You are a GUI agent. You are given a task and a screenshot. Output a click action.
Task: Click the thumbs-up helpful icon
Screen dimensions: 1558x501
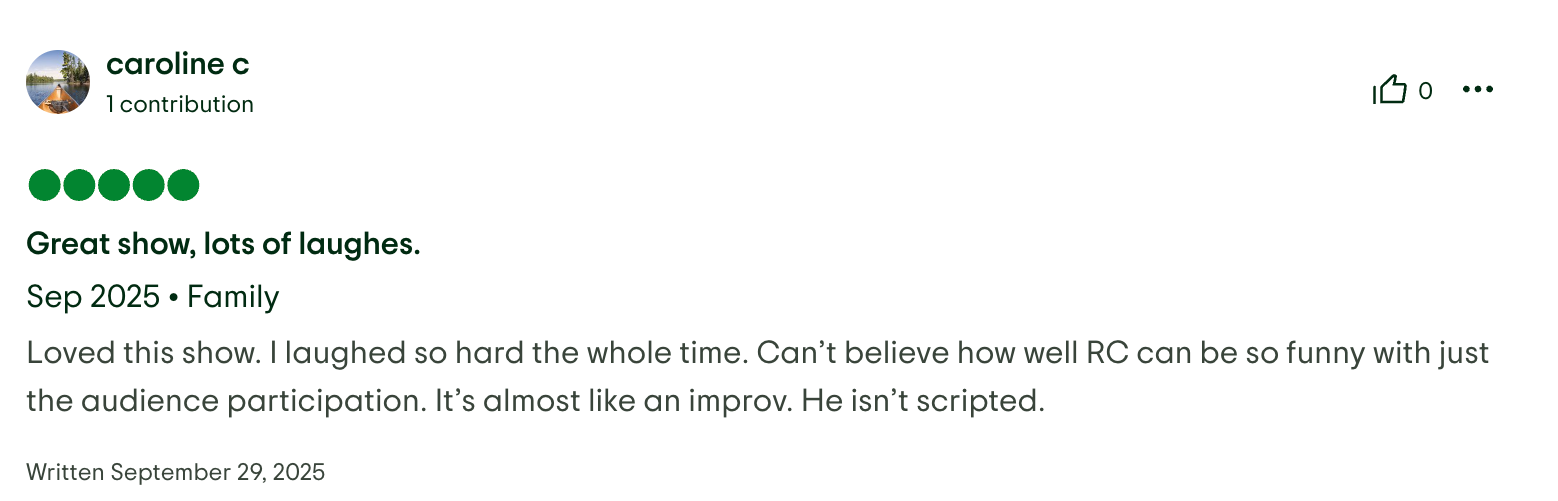[x=1390, y=91]
